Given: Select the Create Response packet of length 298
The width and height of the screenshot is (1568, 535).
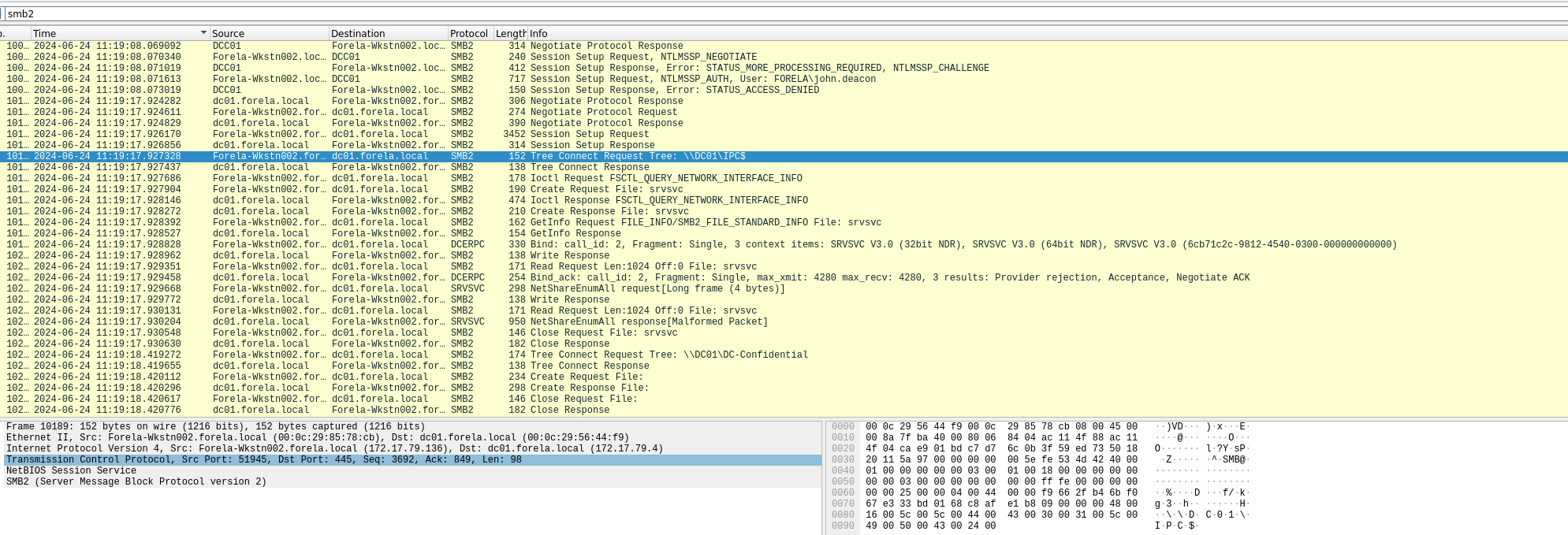Looking at the screenshot, I should pyautogui.click(x=784, y=388).
